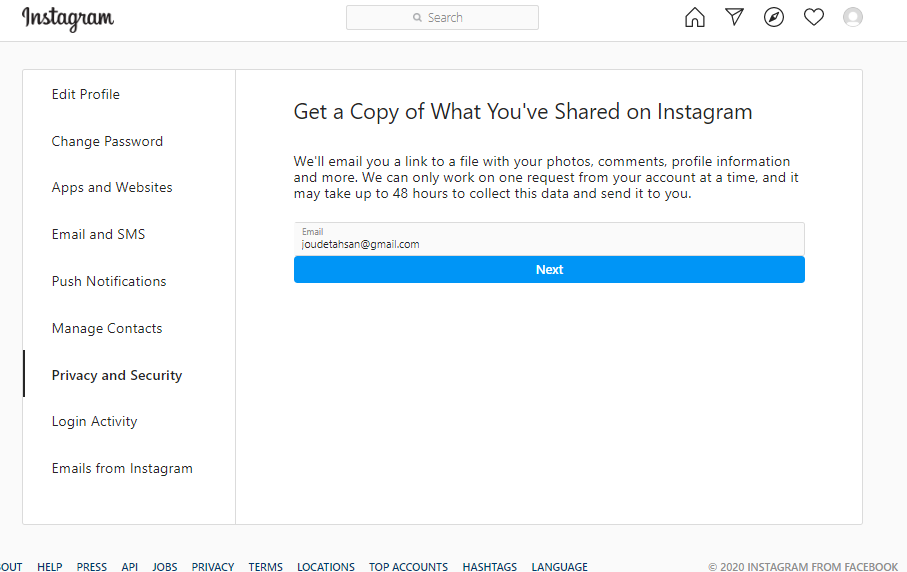Click the Instagram logo
The width and height of the screenshot is (907, 572).
click(68, 19)
